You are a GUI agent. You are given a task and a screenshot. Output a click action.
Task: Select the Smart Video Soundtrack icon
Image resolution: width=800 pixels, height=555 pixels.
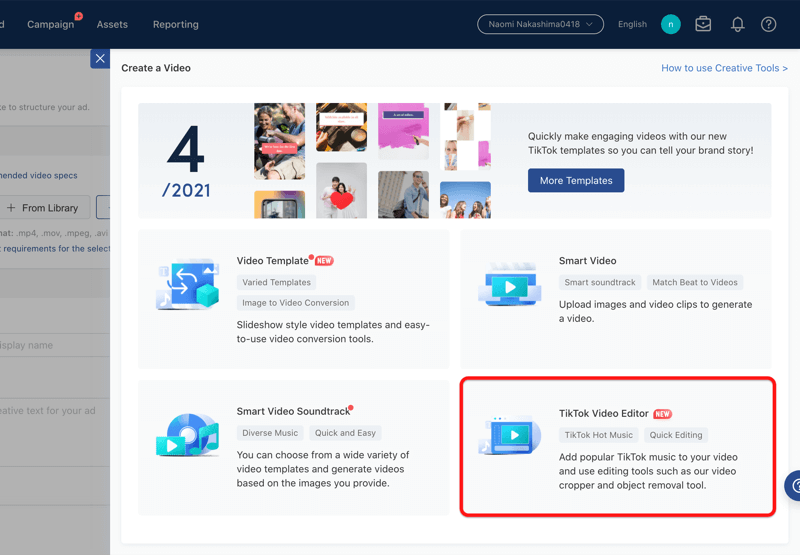click(188, 435)
